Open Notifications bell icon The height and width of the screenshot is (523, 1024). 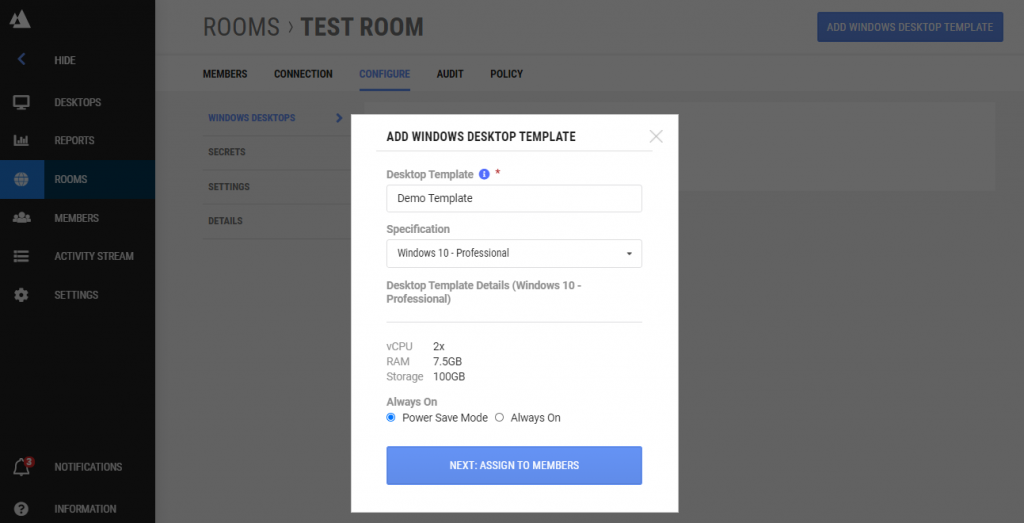coord(21,467)
